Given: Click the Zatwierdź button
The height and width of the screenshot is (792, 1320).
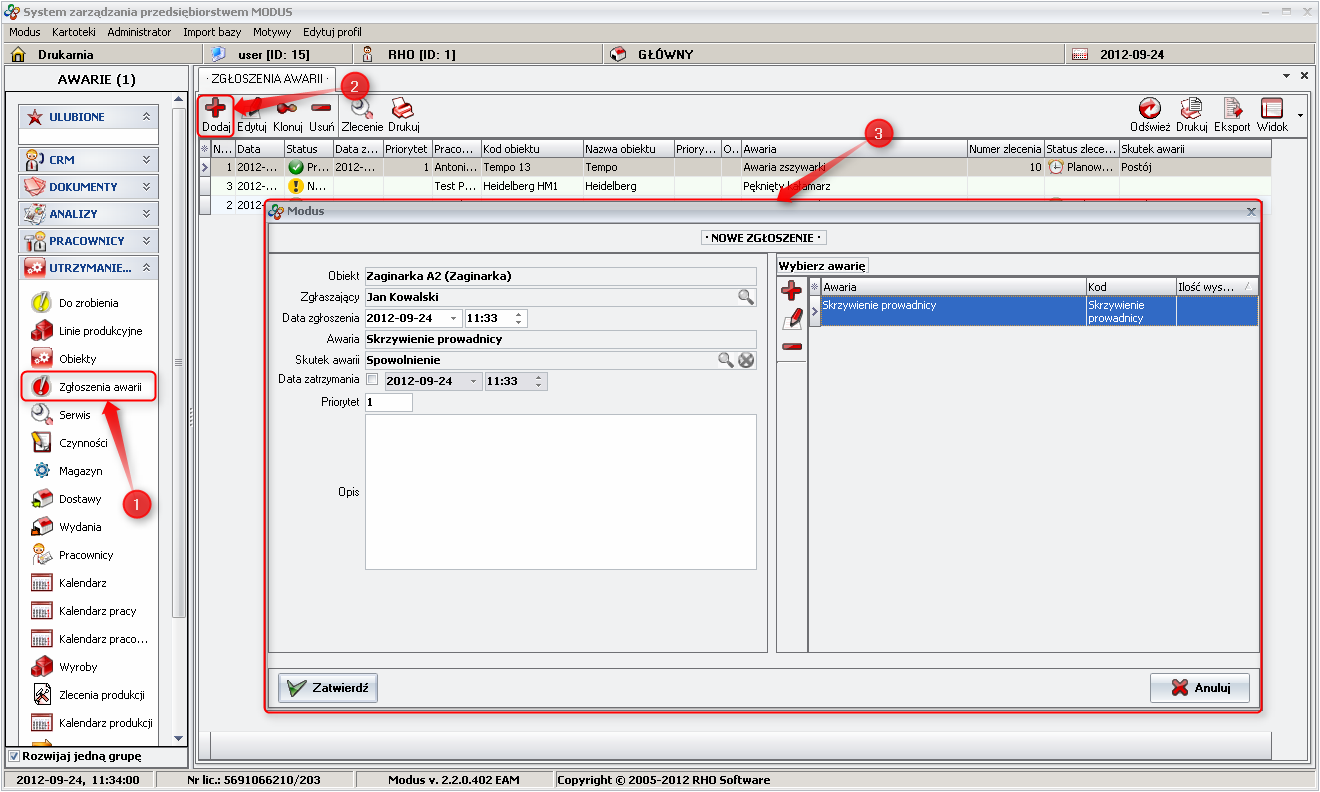Looking at the screenshot, I should pos(328,688).
